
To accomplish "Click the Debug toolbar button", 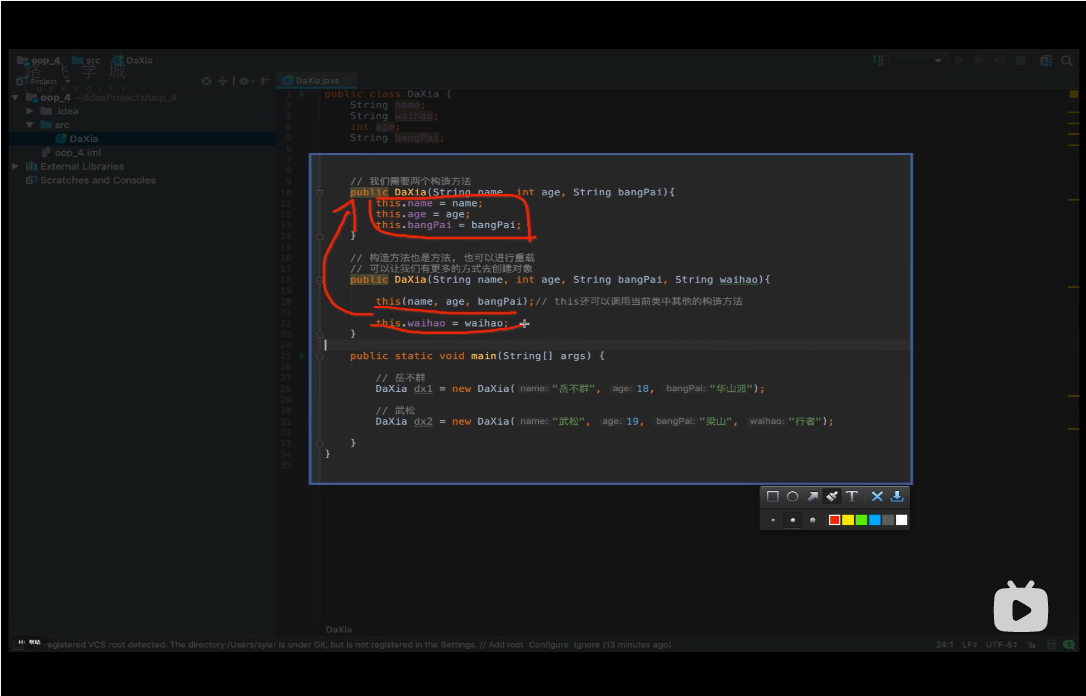I will click(x=979, y=61).
